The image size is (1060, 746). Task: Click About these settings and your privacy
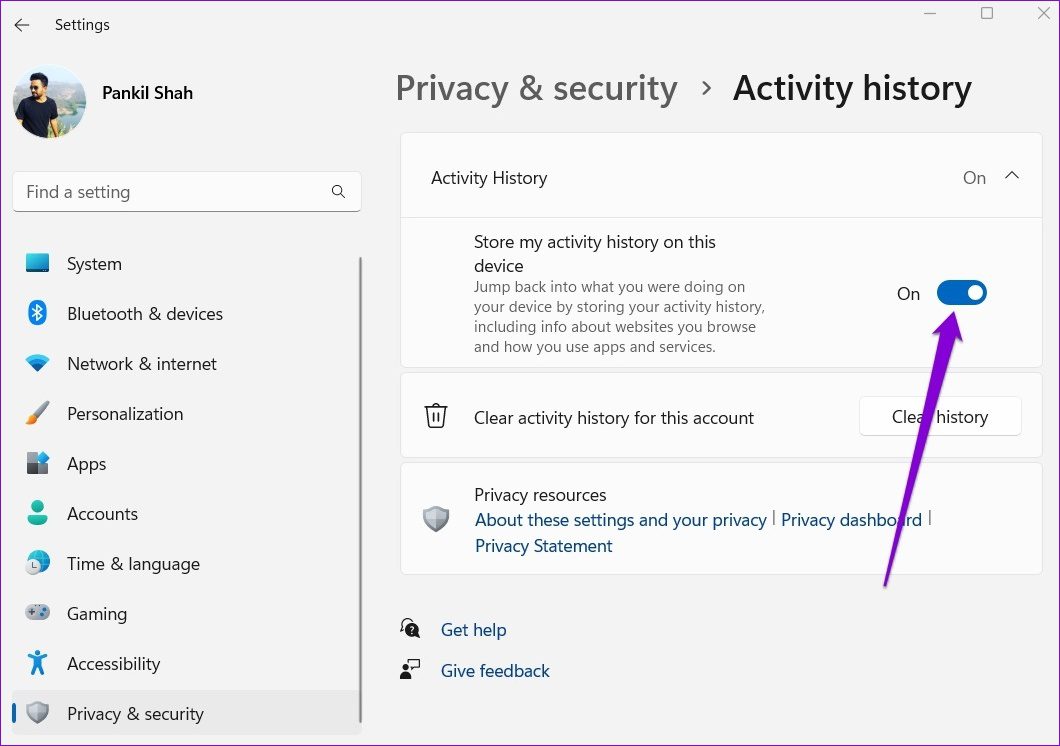tap(620, 520)
